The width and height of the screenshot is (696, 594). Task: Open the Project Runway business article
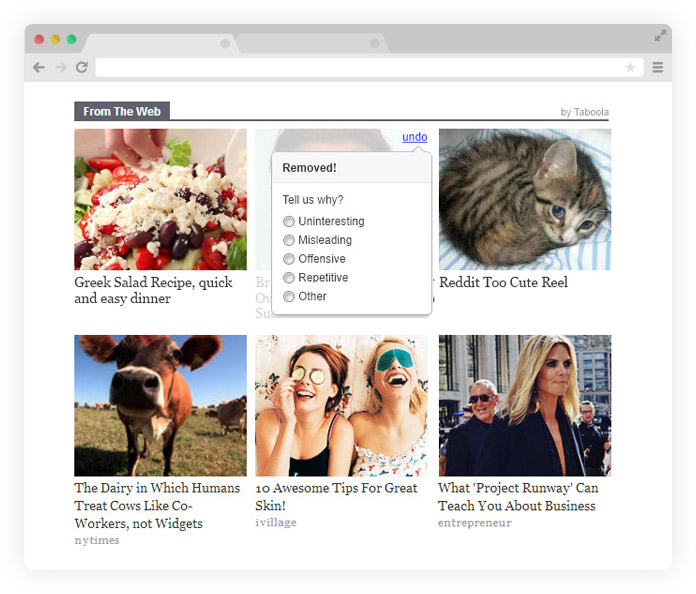click(518, 497)
